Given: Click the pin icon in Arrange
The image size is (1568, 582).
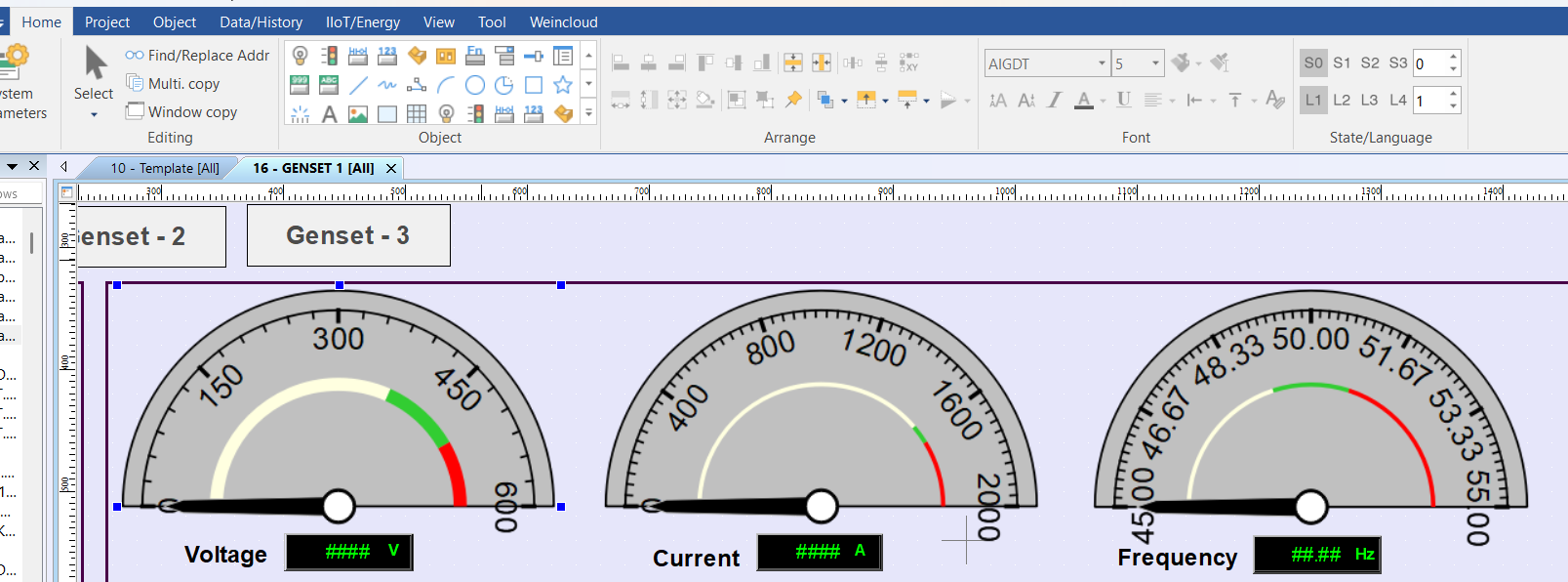Looking at the screenshot, I should click(x=793, y=100).
